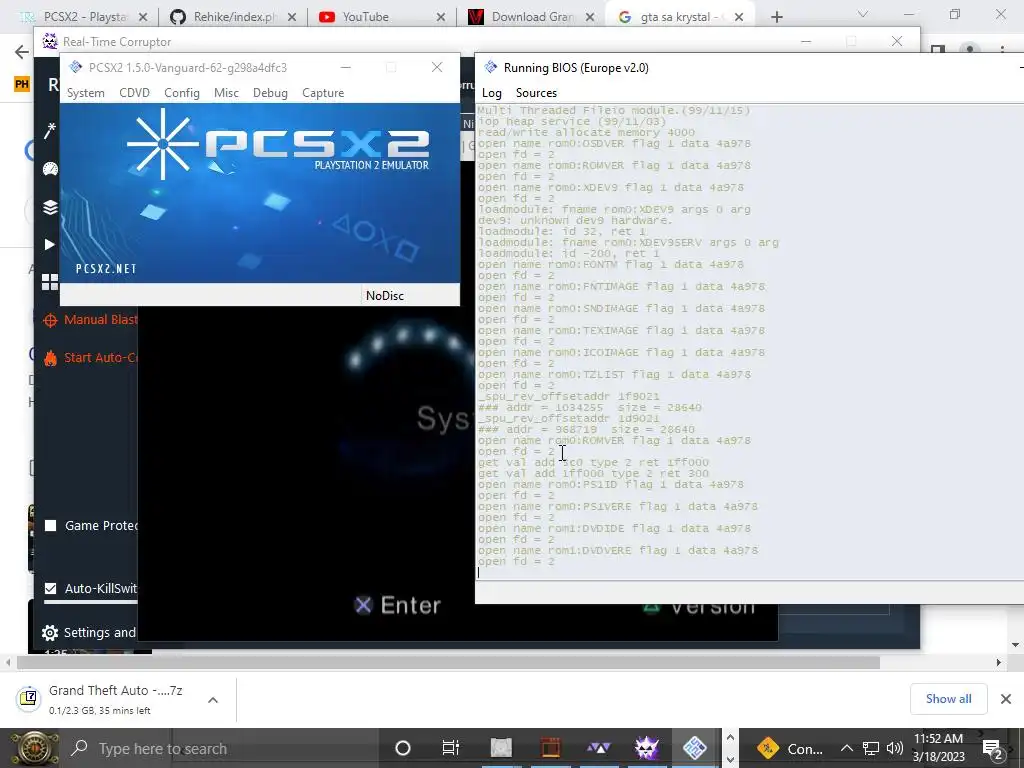Click the PH bookmark icon
This screenshot has height=768, width=1024.
coord(22,84)
